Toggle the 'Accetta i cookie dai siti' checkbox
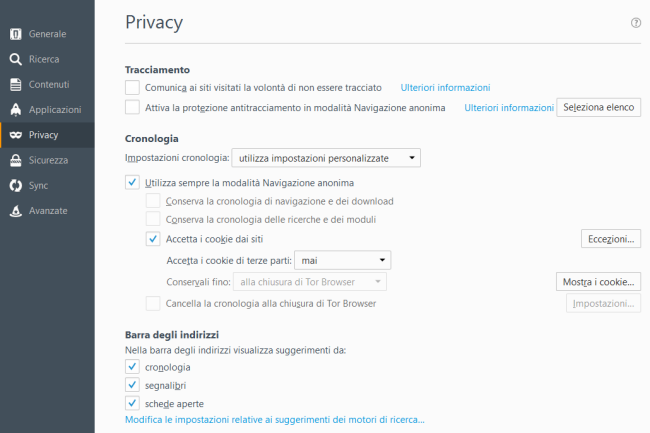The image size is (650, 433). click(x=153, y=239)
